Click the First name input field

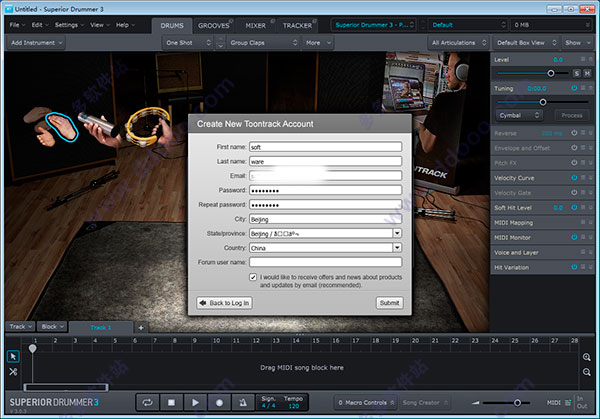(325, 147)
